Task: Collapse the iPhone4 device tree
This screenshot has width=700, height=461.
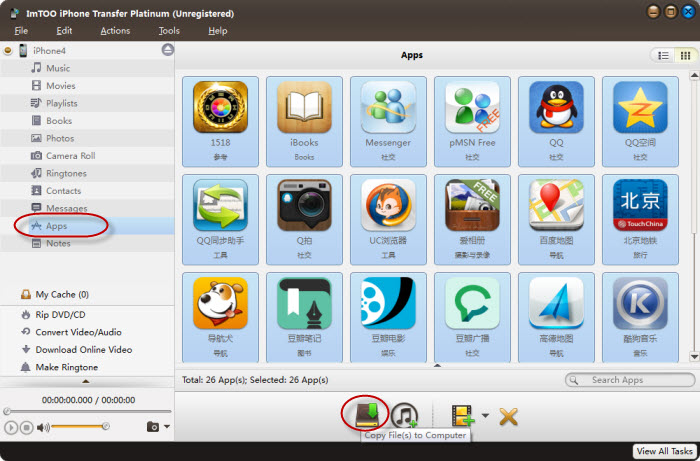Action: [8, 51]
